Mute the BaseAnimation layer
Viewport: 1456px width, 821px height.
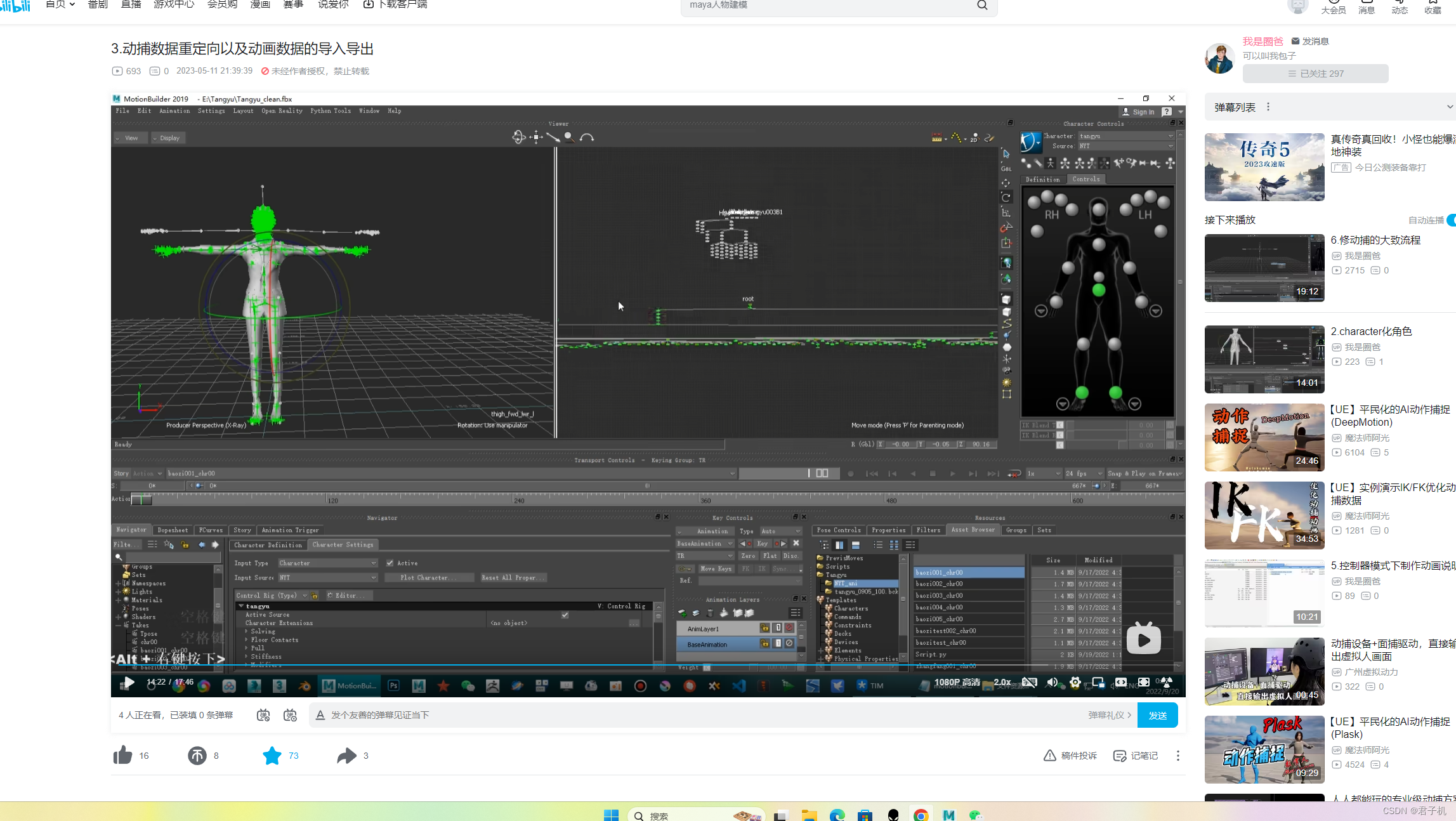[789, 644]
